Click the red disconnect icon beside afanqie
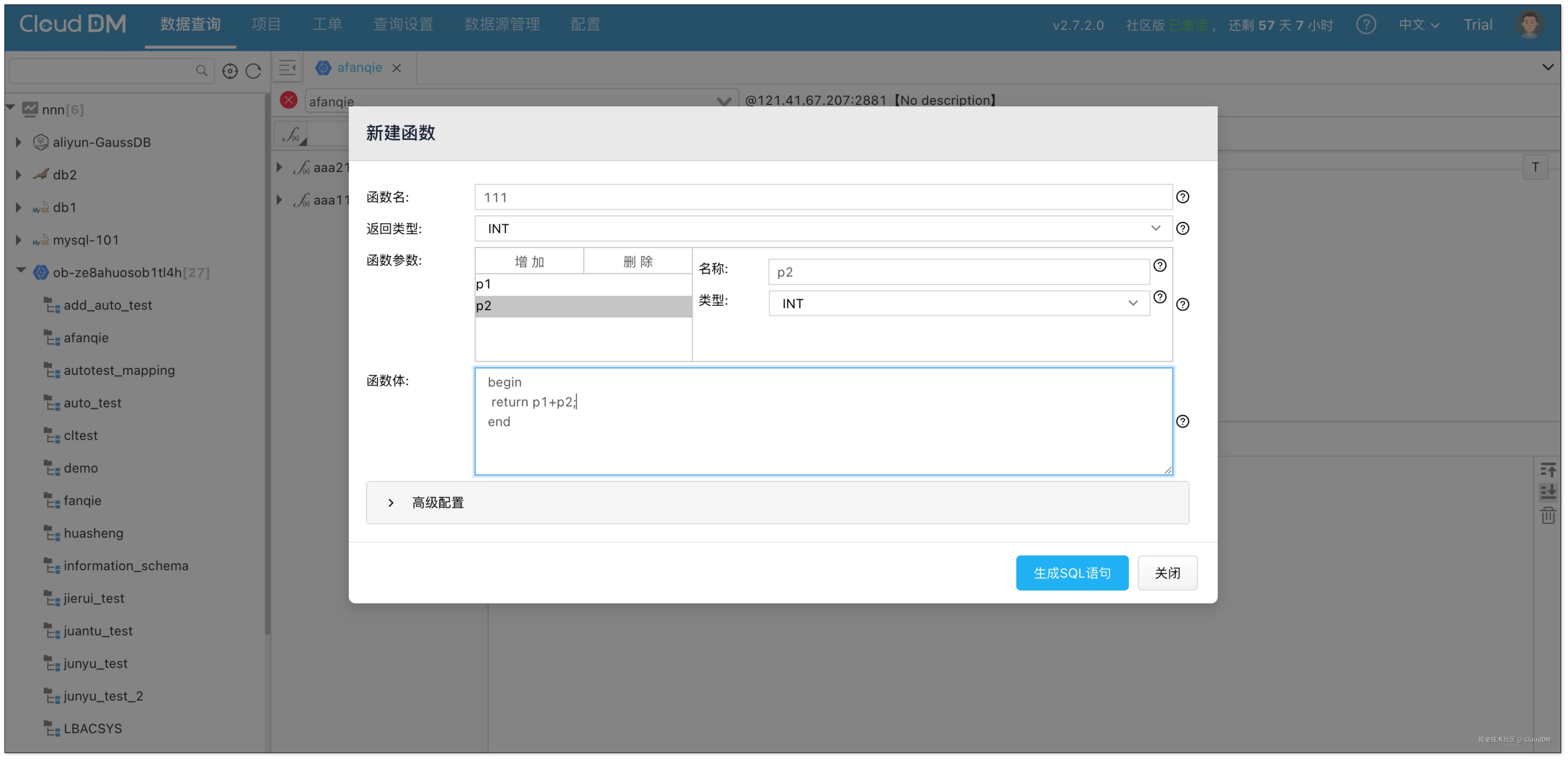Screen dimensions: 1568x760 point(289,100)
